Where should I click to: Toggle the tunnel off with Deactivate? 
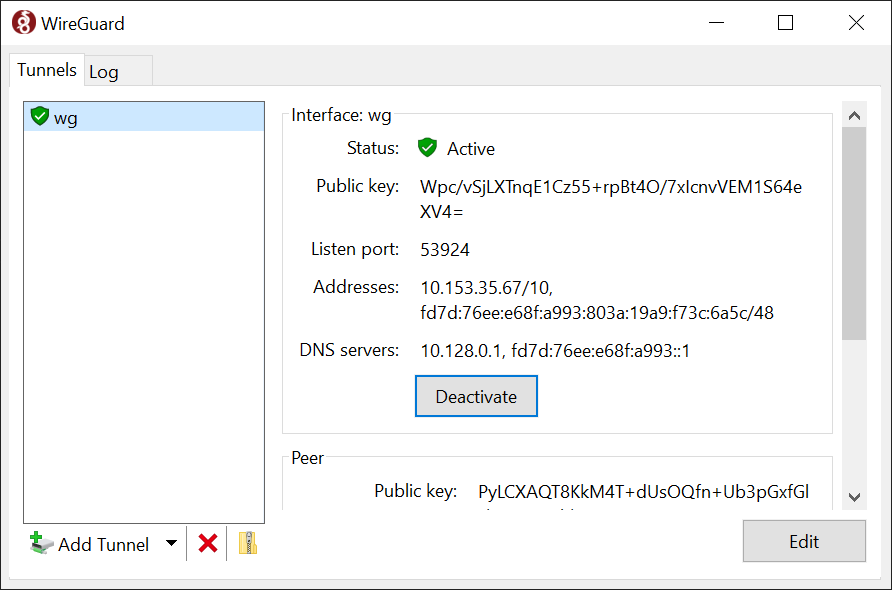pyautogui.click(x=476, y=396)
